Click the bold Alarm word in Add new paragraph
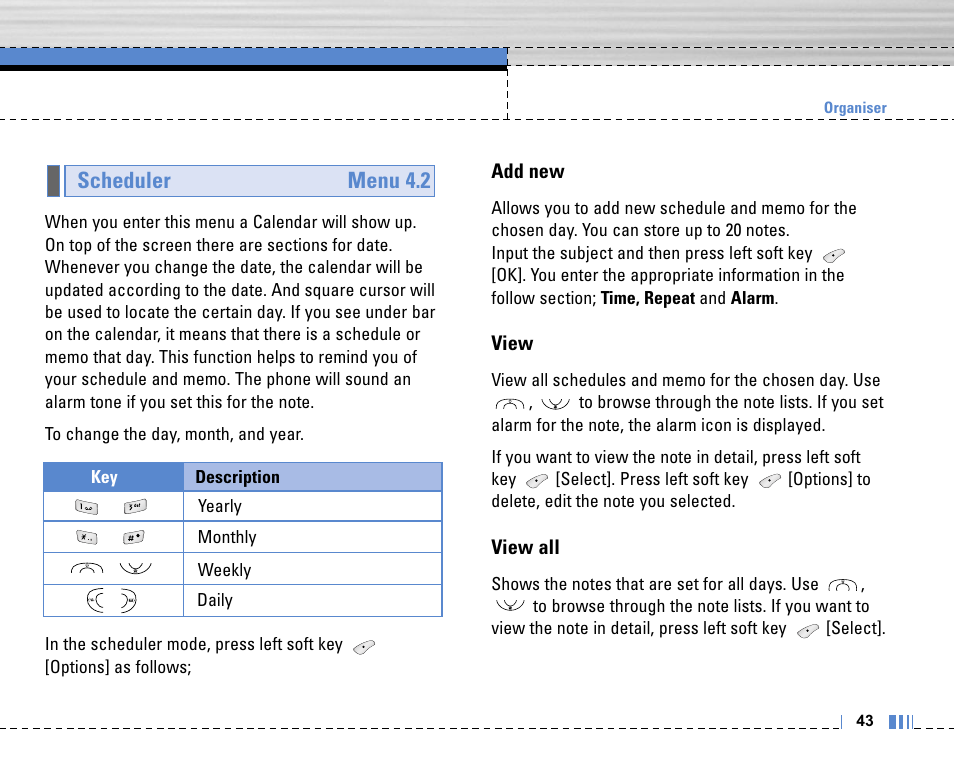This screenshot has height=764, width=954. coord(753,298)
